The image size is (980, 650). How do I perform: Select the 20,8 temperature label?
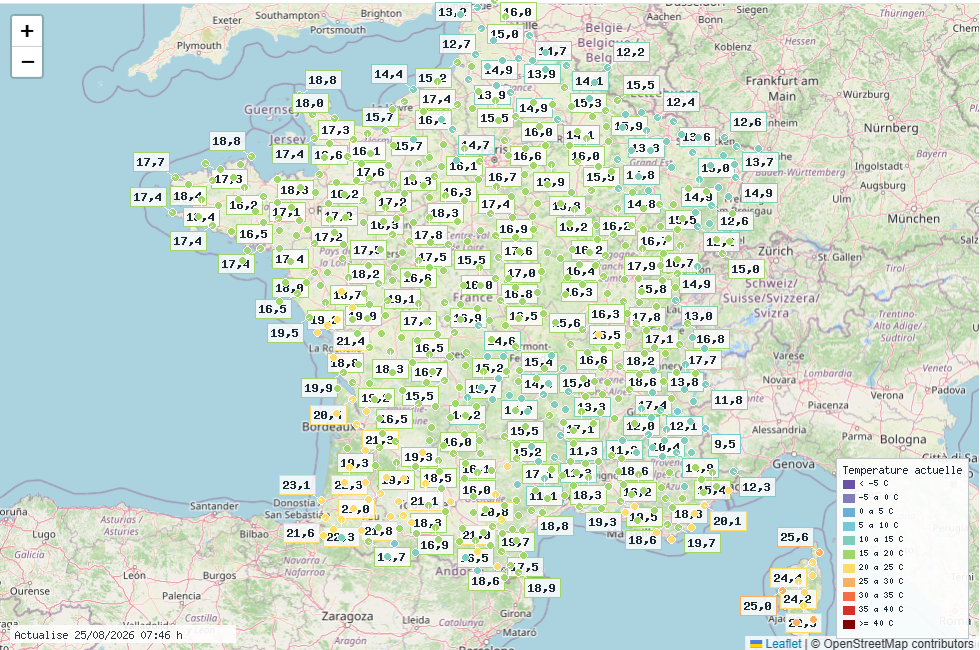tap(494, 512)
